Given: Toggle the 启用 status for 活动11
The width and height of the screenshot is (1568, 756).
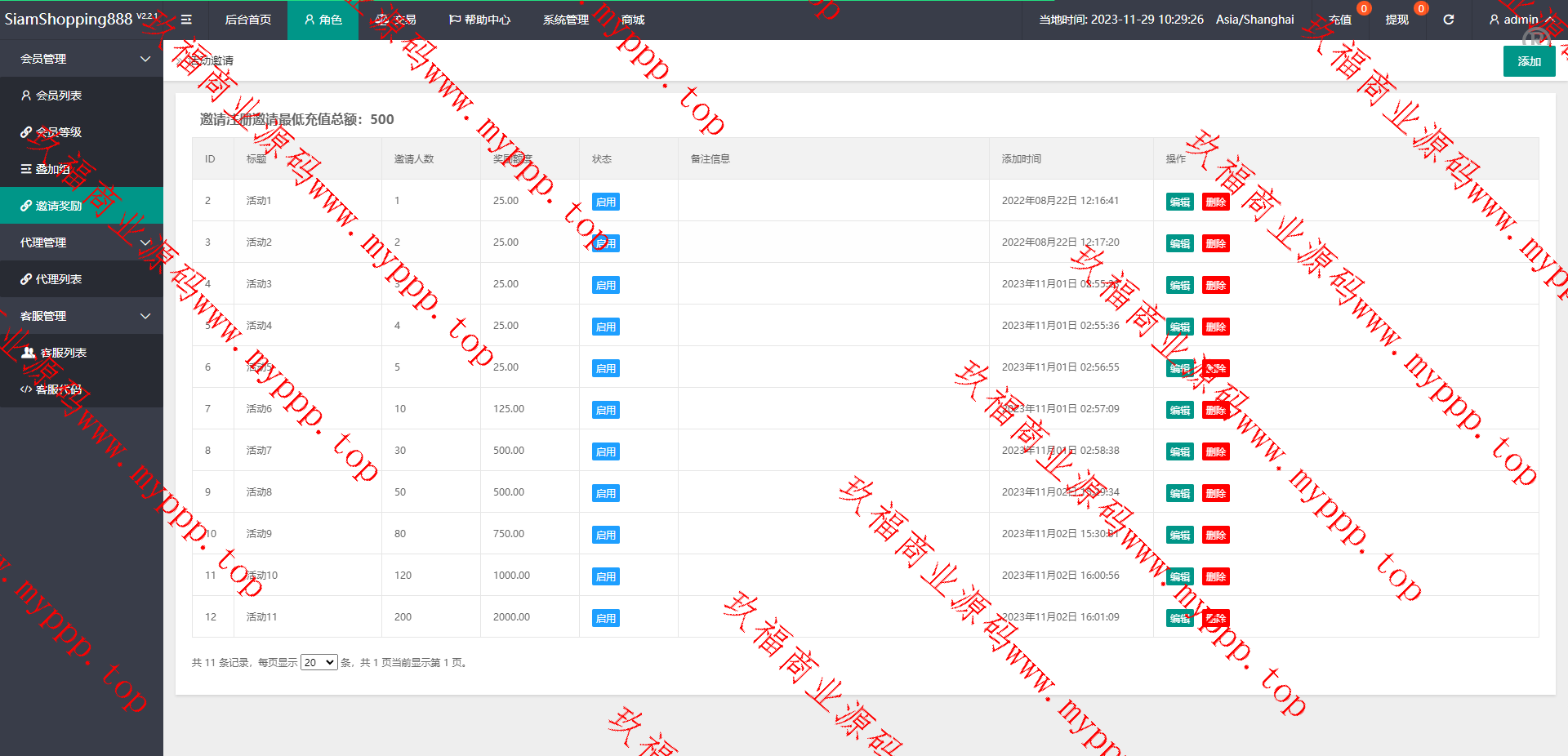Looking at the screenshot, I should coord(605,618).
